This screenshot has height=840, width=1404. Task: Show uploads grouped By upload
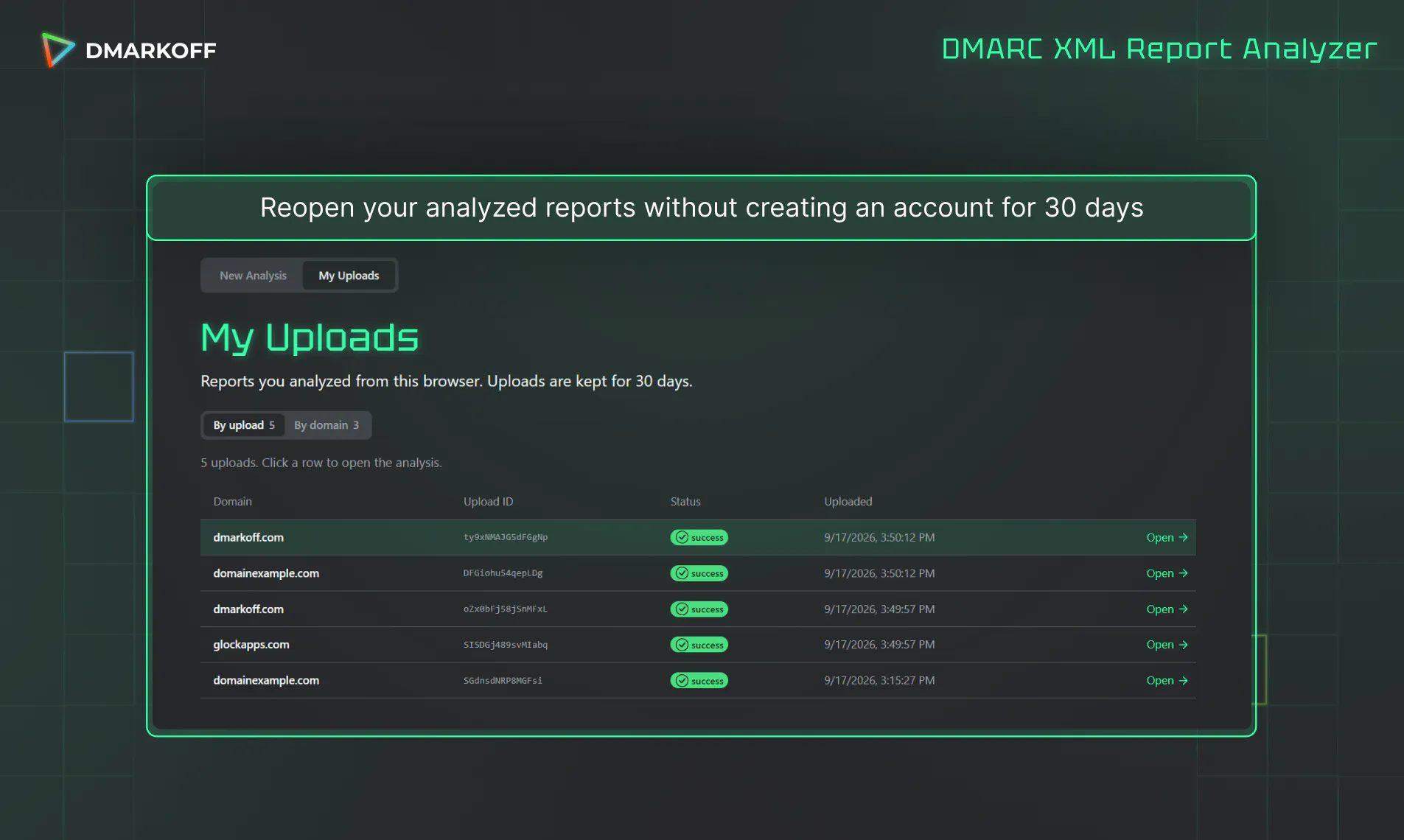point(244,425)
